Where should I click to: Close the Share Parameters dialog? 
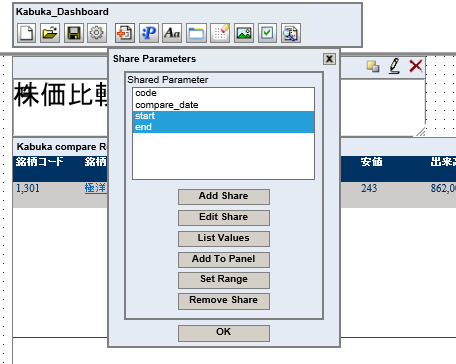pyautogui.click(x=329, y=59)
